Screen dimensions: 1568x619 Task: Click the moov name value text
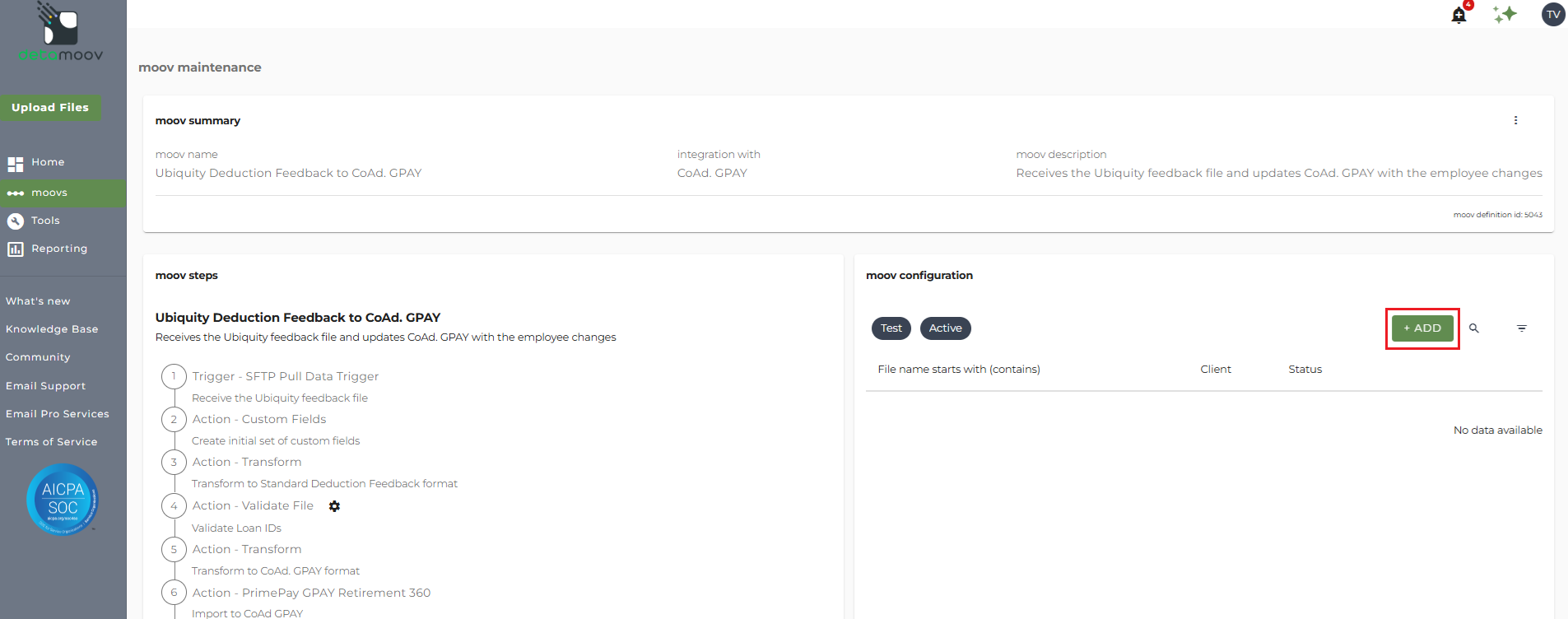pos(288,173)
